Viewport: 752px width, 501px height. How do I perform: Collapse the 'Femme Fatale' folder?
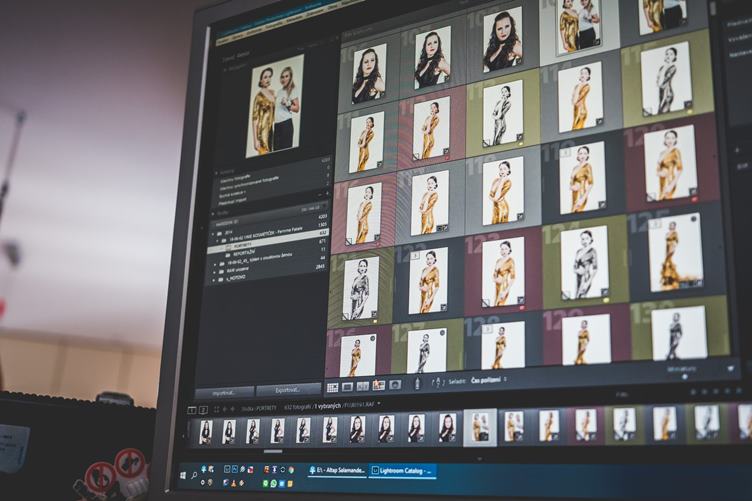[x=219, y=240]
